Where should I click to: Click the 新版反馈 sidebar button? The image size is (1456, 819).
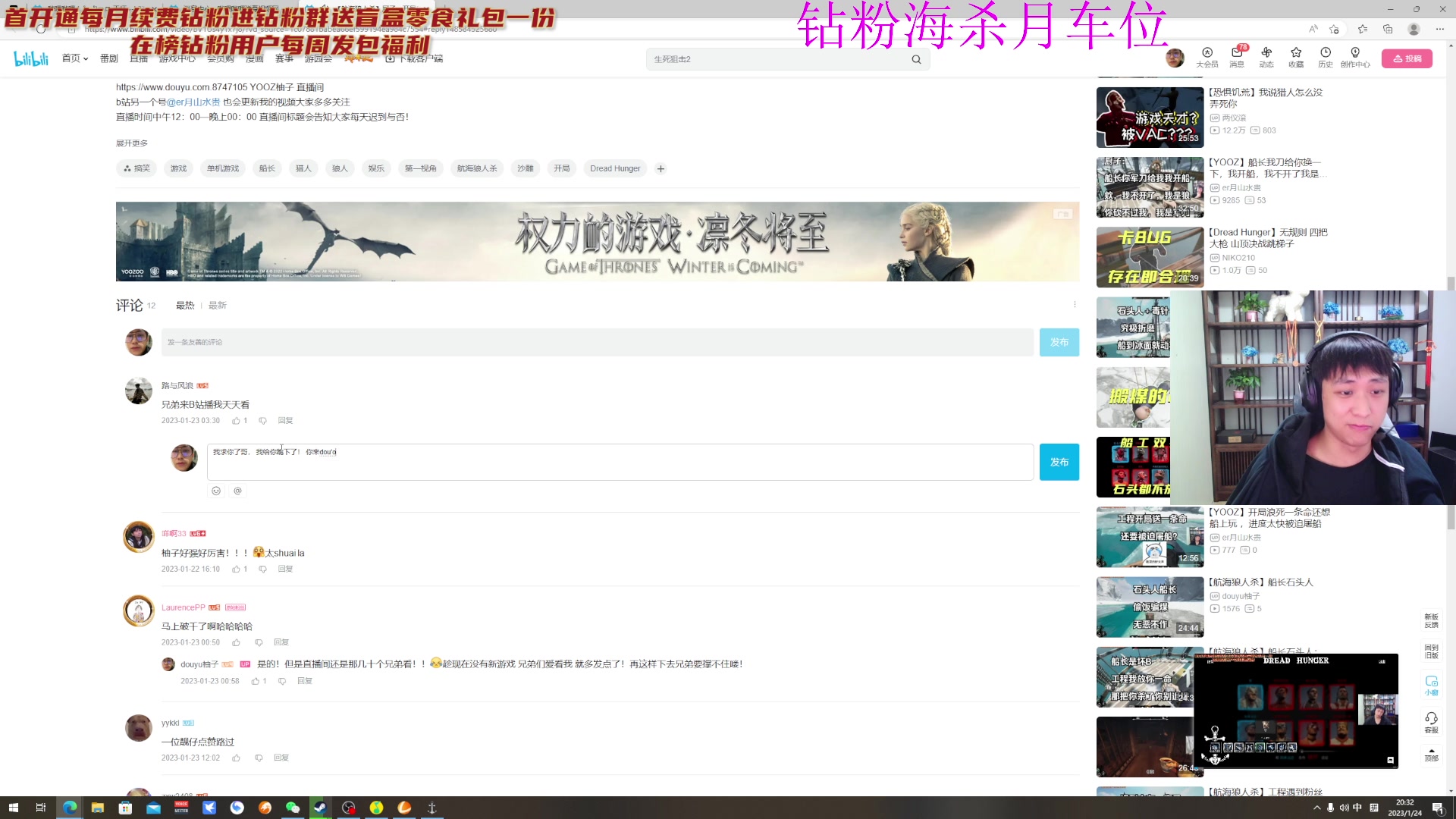1431,621
